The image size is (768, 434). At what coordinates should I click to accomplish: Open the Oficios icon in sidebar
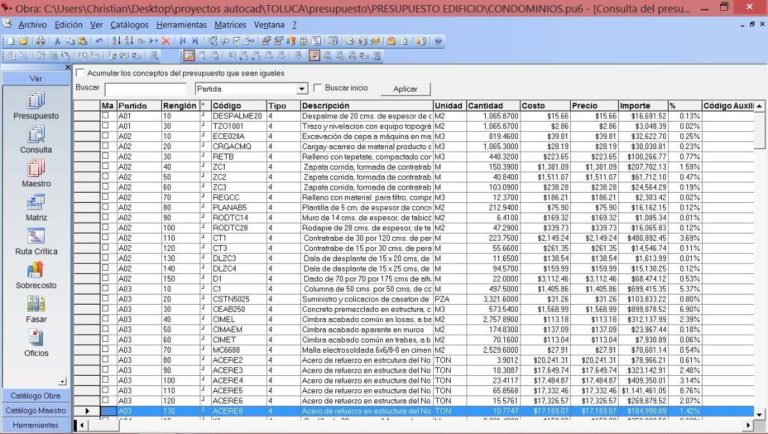point(36,338)
